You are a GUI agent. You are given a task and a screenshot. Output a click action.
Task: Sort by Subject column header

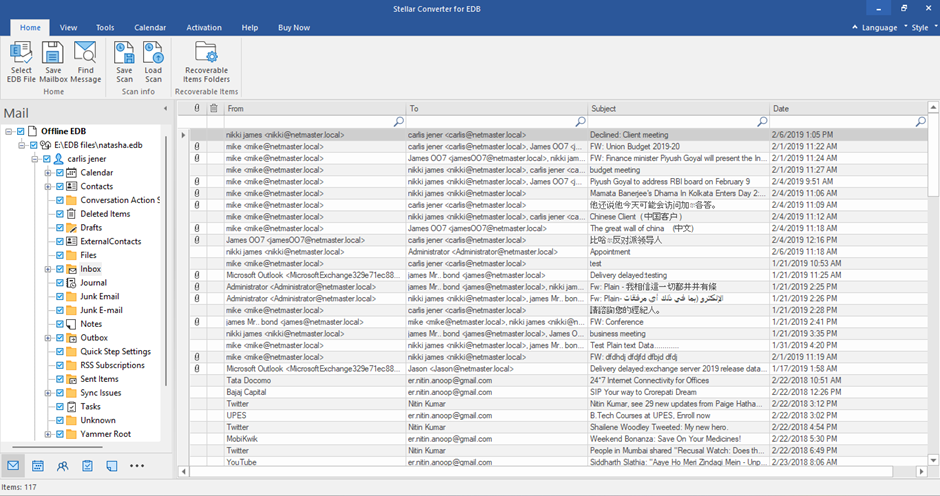[x=678, y=109]
